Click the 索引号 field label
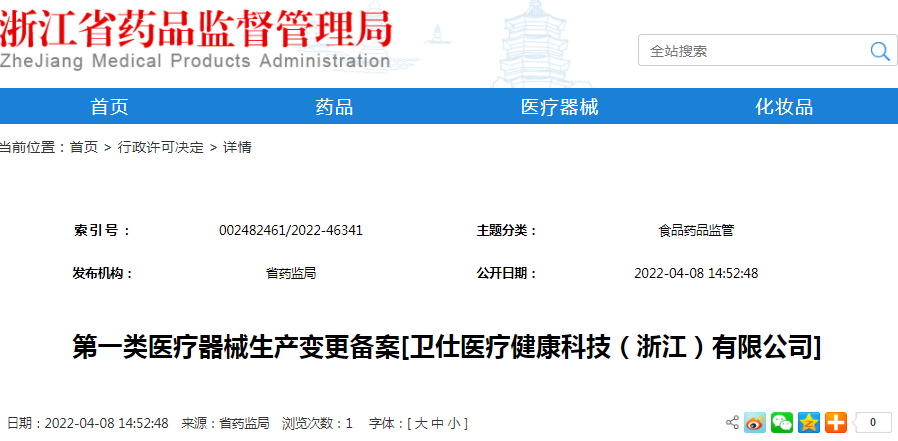Image resolution: width=898 pixels, height=441 pixels. 103,231
